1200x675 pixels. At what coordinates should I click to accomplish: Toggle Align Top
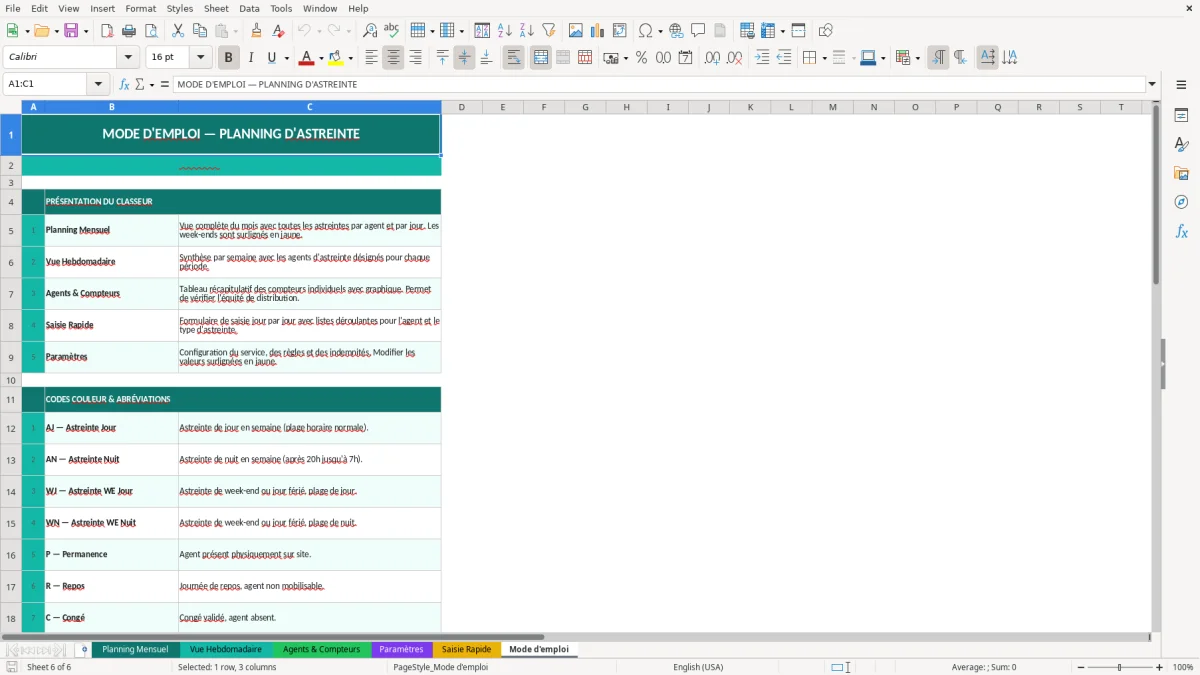click(442, 58)
